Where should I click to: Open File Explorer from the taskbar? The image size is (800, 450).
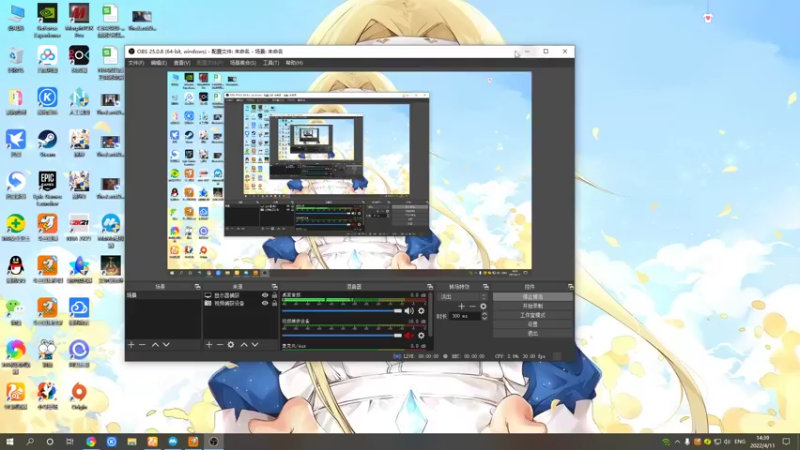(132, 442)
